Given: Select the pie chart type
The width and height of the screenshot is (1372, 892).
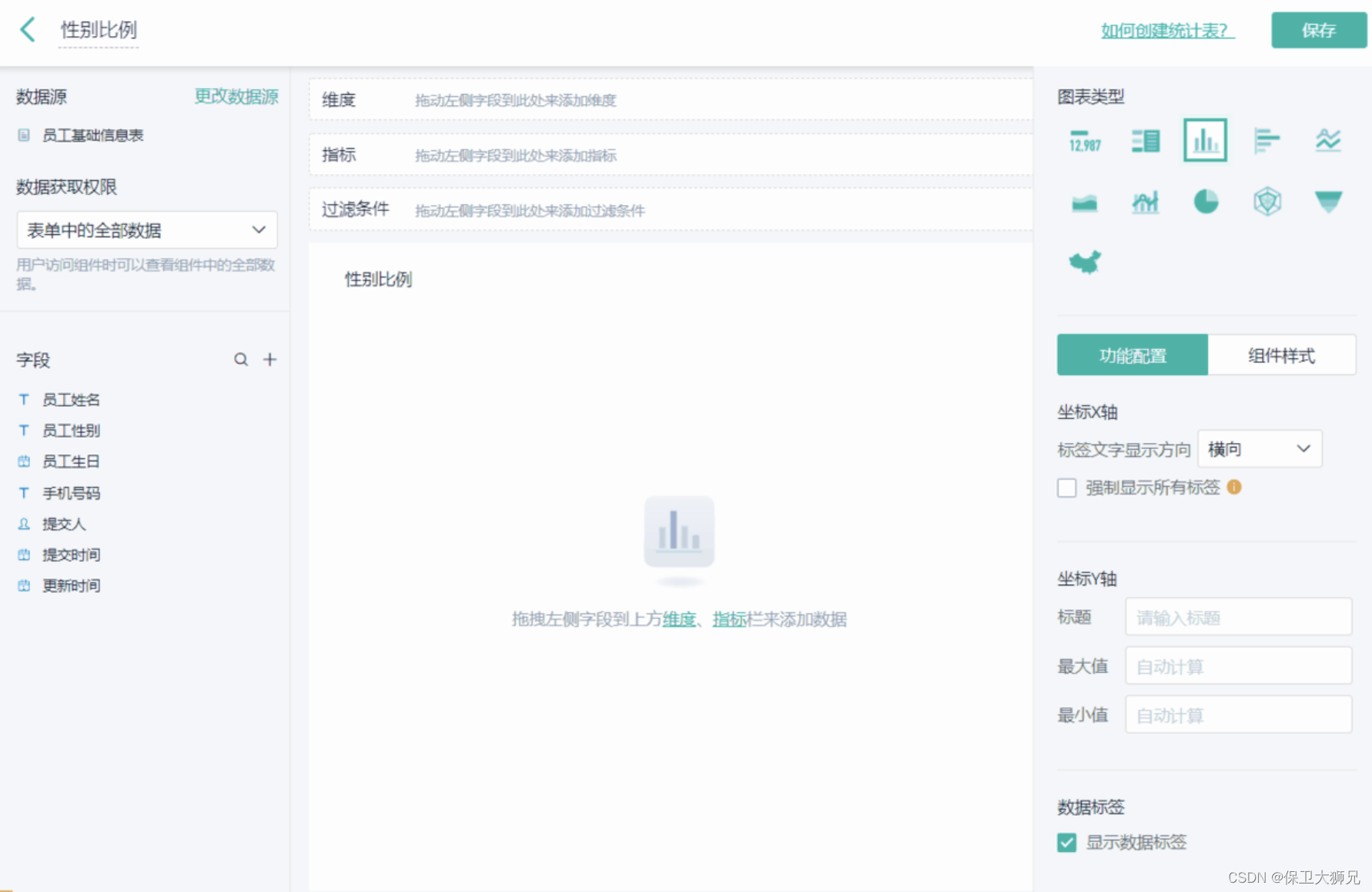Looking at the screenshot, I should (1206, 202).
